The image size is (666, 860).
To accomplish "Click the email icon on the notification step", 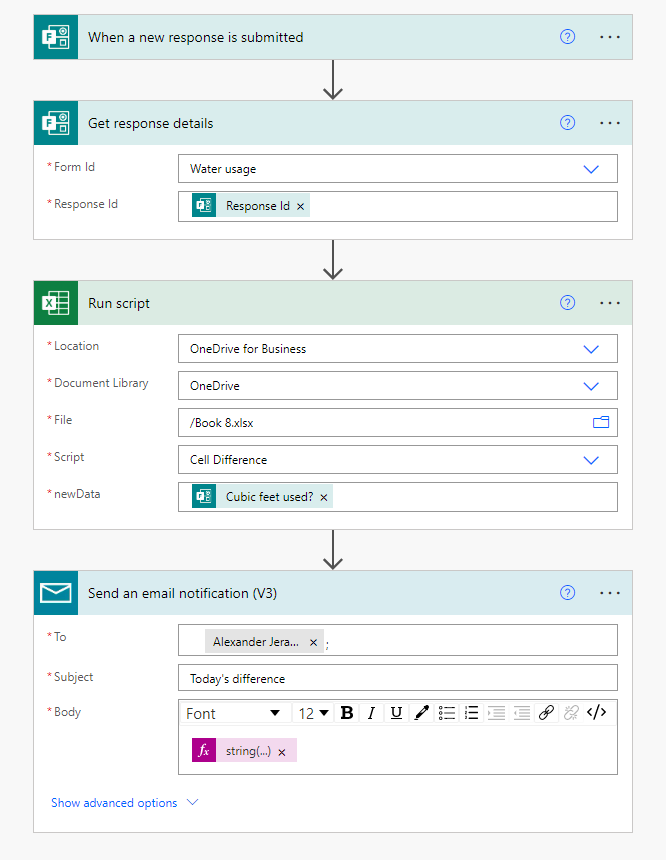I will click(x=55, y=592).
